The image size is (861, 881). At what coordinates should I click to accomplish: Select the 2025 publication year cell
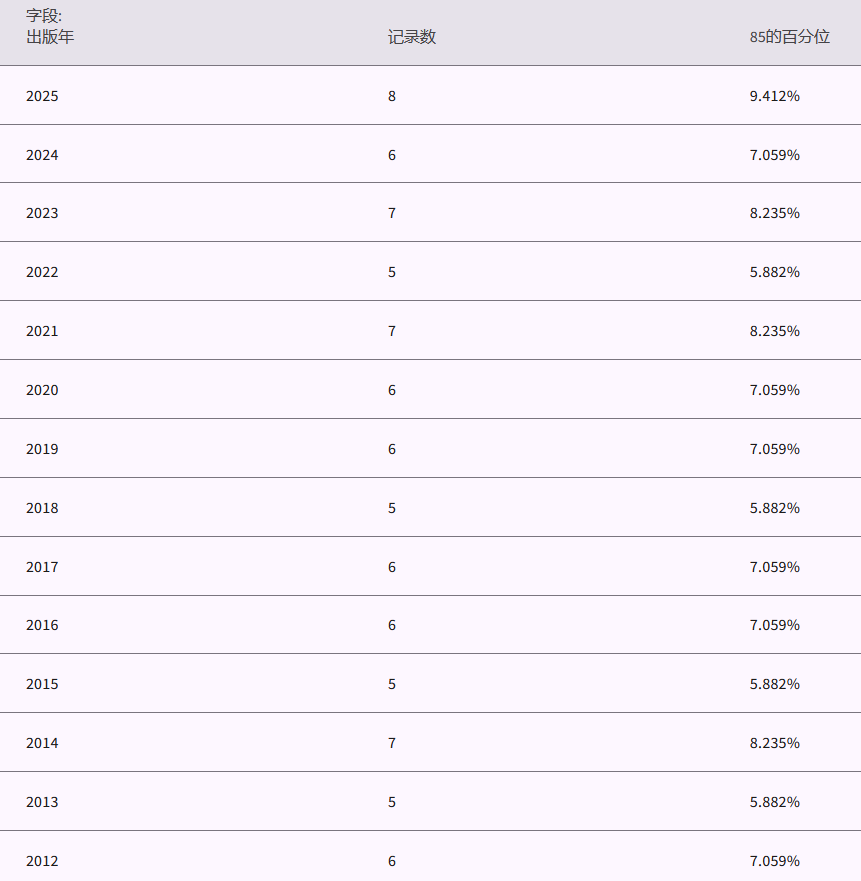tap(42, 96)
